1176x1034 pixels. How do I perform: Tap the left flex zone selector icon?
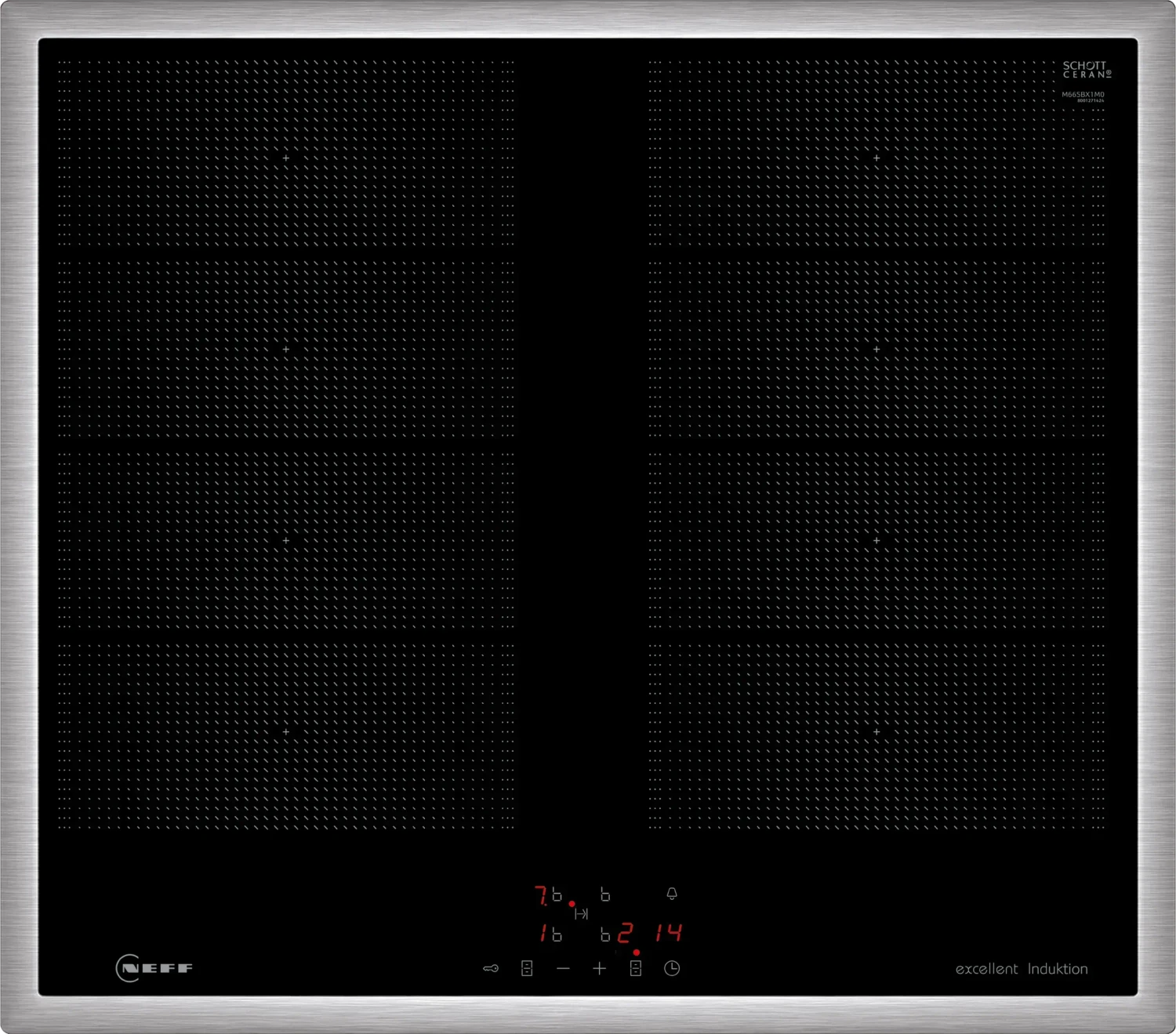pos(527,969)
